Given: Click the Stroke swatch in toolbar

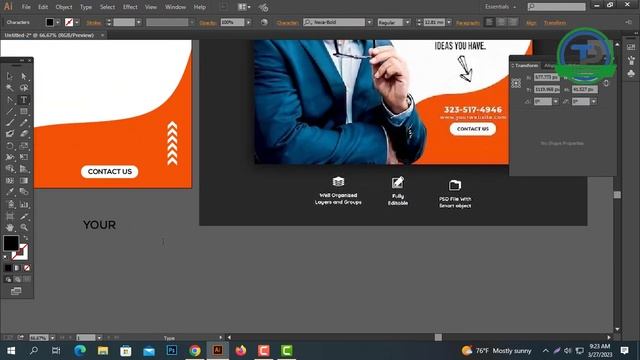Looking at the screenshot, I should point(21,252).
